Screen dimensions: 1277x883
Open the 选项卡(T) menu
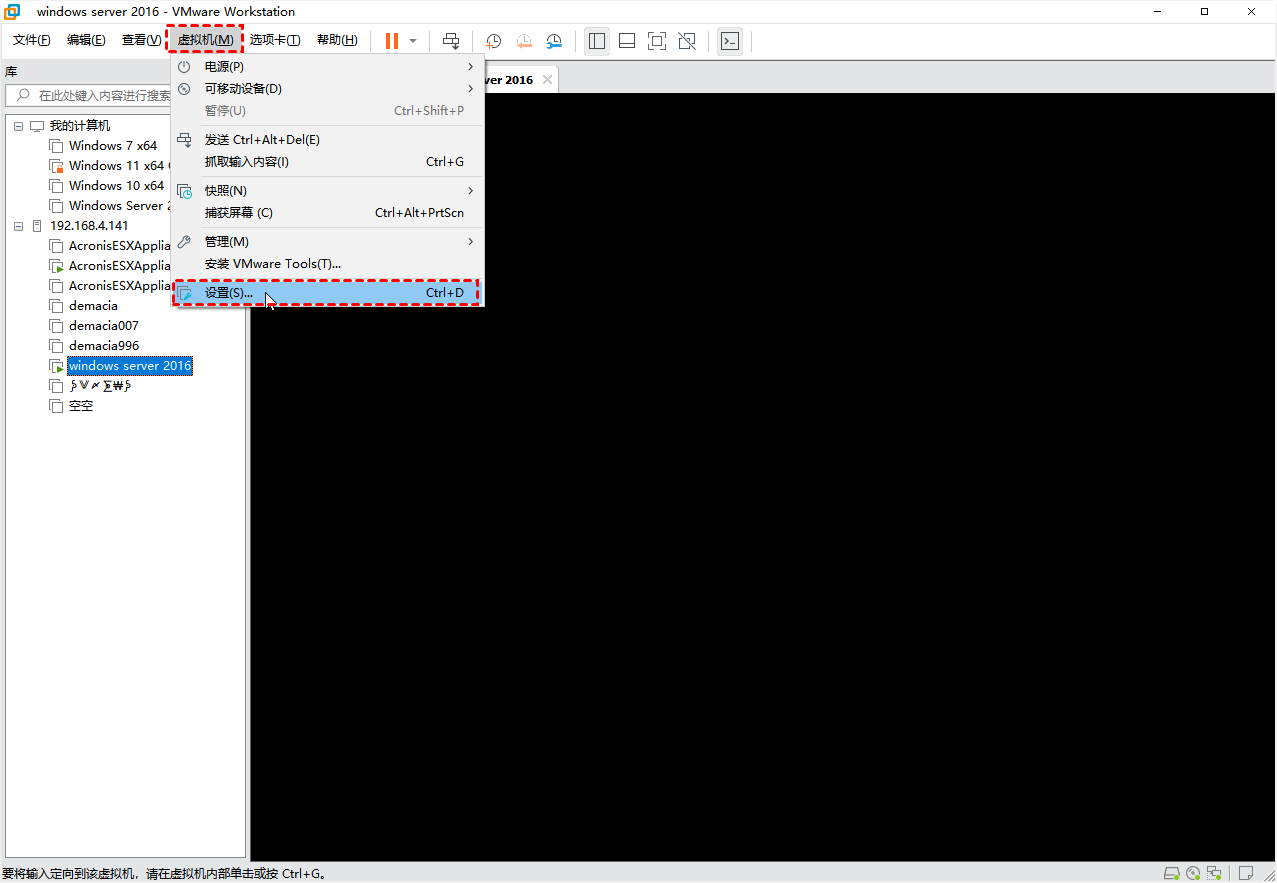[x=275, y=40]
